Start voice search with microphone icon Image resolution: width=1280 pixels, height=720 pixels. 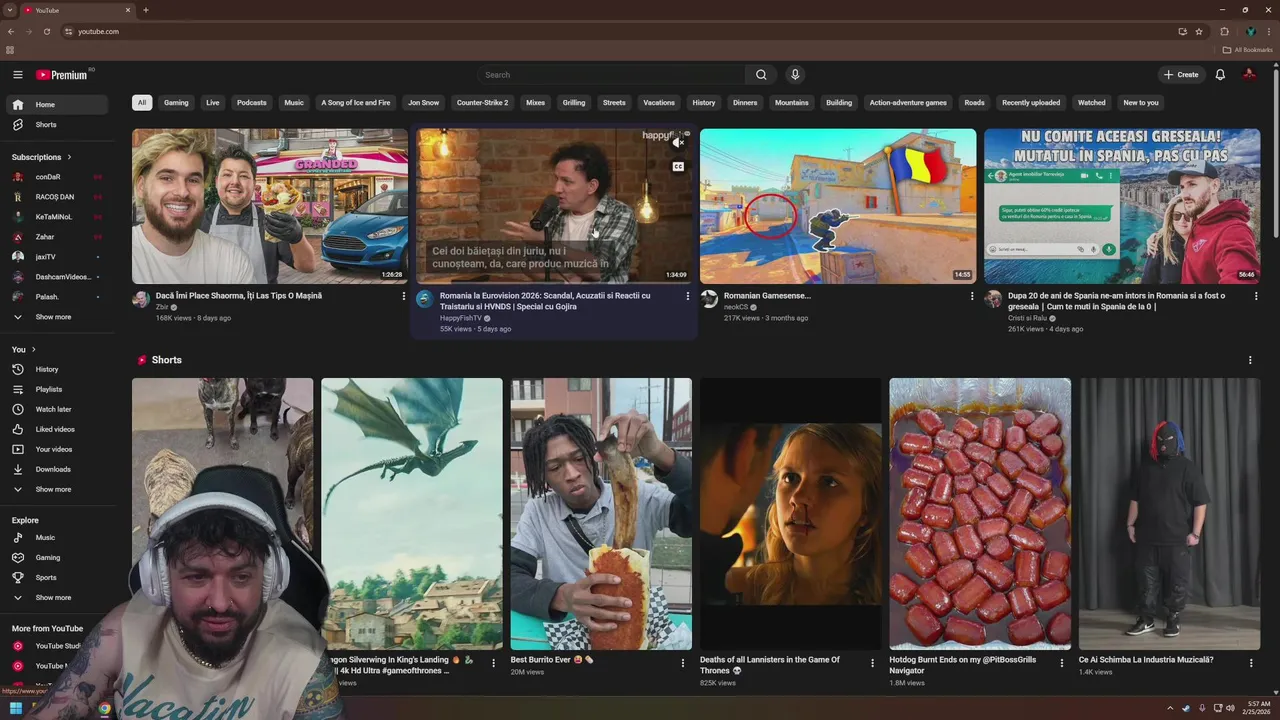click(795, 75)
